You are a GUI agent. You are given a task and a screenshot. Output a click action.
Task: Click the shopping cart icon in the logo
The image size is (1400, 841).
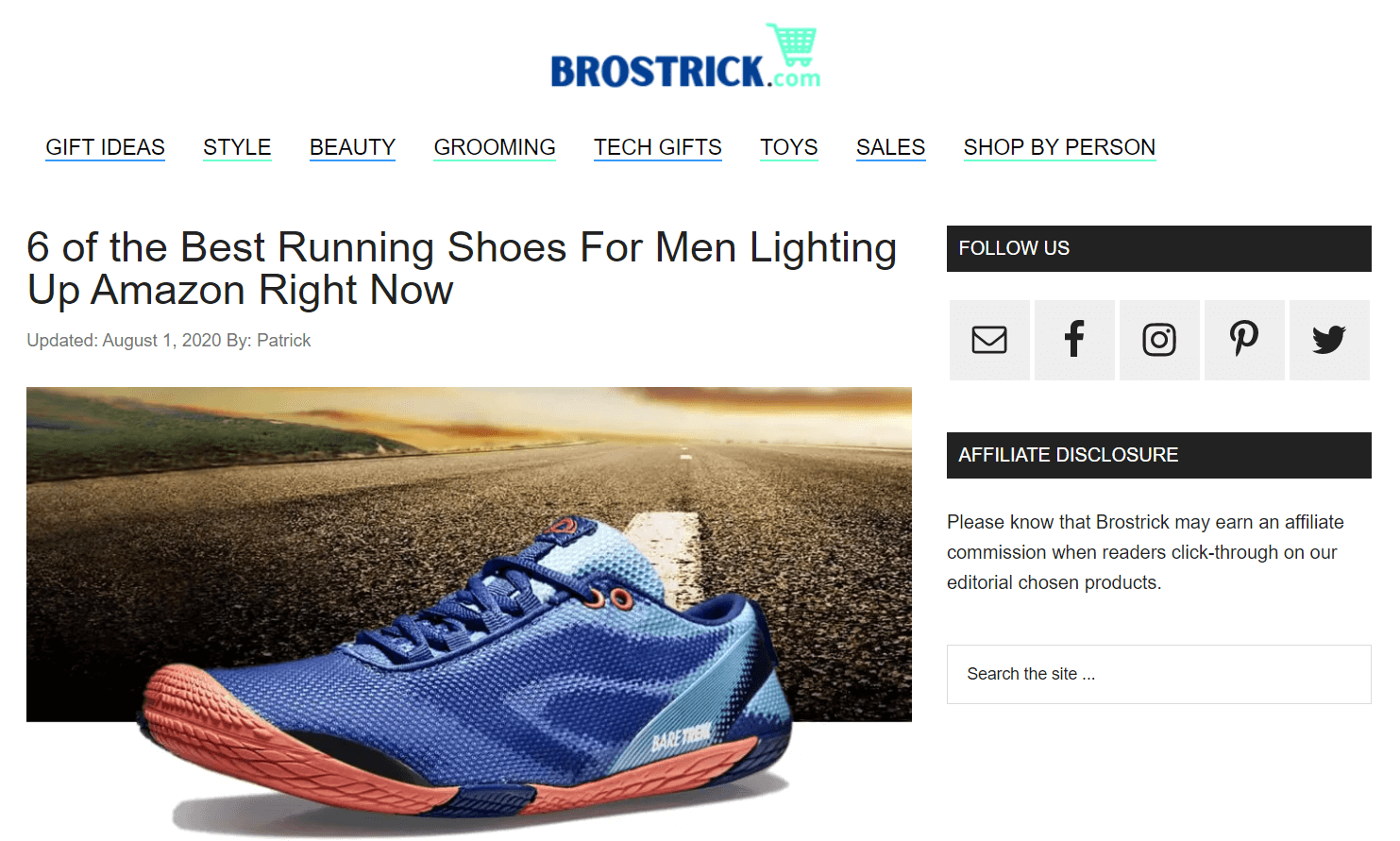(793, 44)
